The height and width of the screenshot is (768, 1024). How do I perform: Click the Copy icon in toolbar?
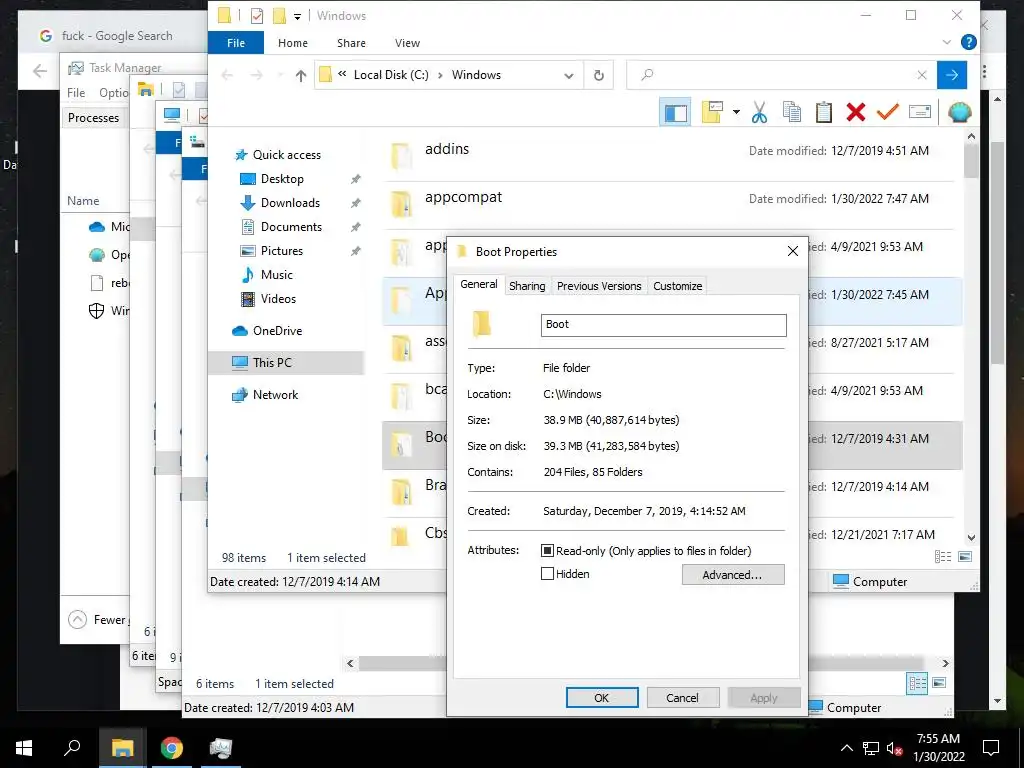tap(792, 112)
